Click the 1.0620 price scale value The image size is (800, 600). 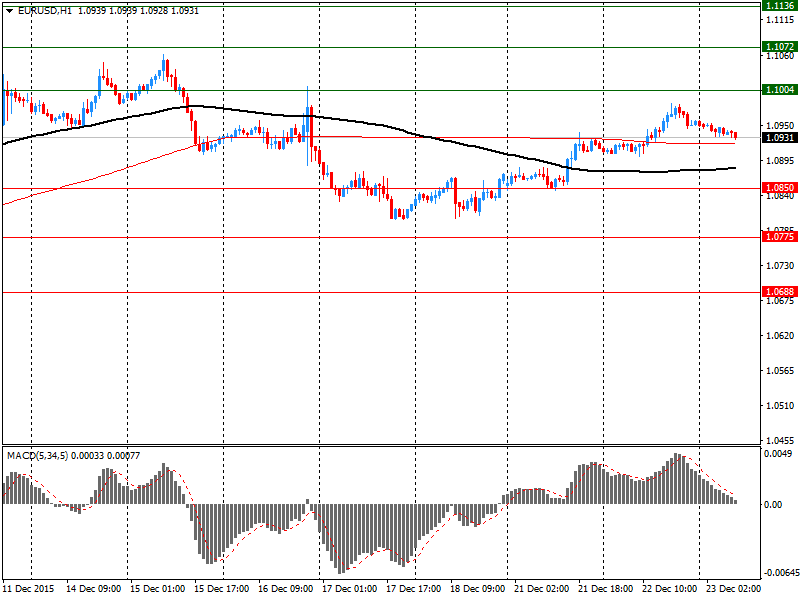point(780,336)
